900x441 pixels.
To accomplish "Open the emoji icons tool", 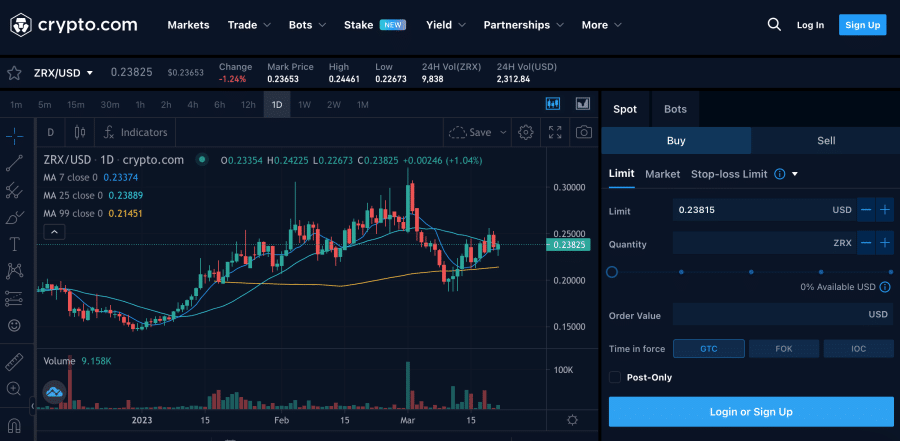I will click(x=14, y=325).
